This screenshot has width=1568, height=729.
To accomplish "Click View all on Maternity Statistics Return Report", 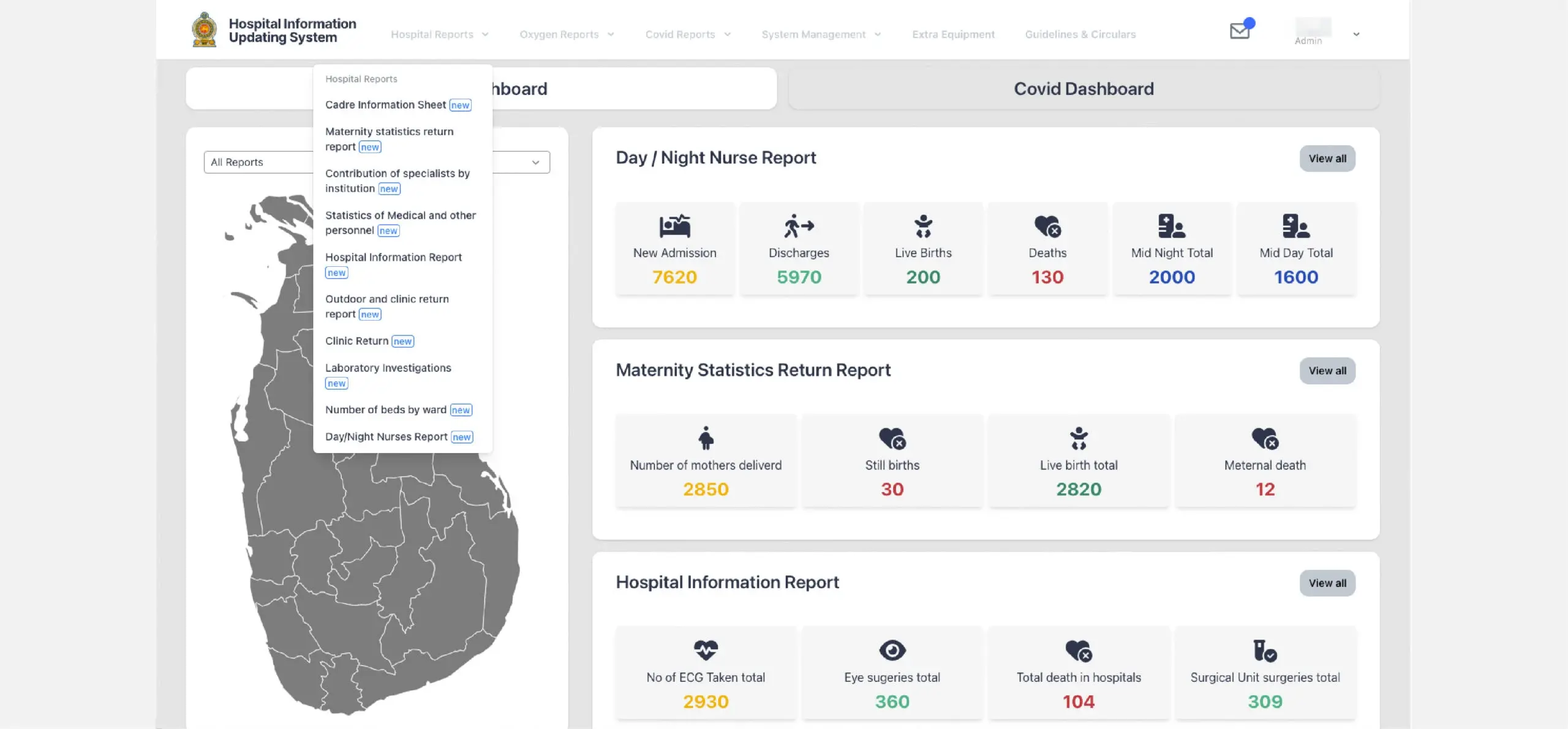I will click(1327, 370).
